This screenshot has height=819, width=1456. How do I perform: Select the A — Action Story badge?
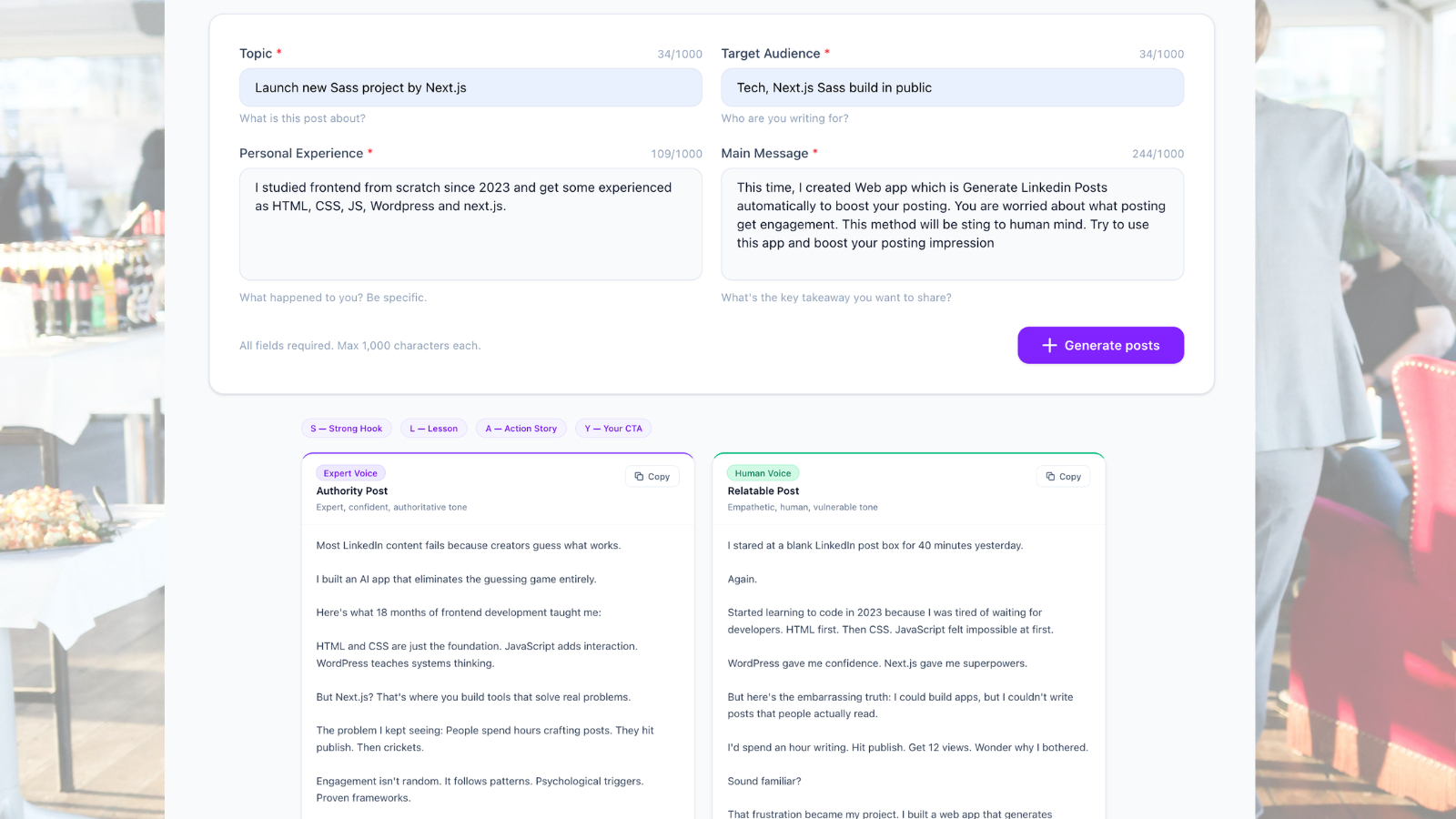point(521,428)
